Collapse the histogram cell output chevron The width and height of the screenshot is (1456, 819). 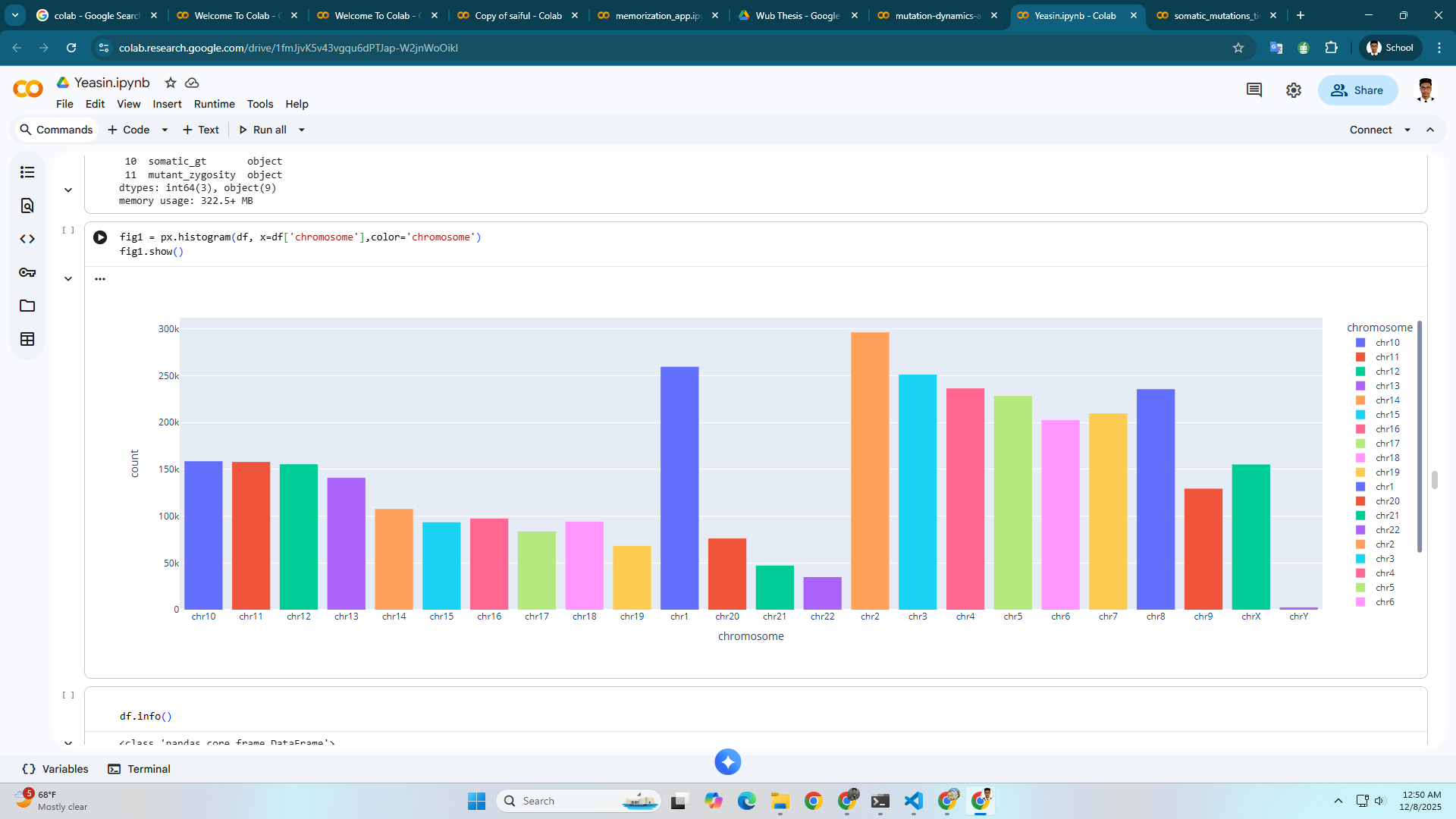point(68,278)
